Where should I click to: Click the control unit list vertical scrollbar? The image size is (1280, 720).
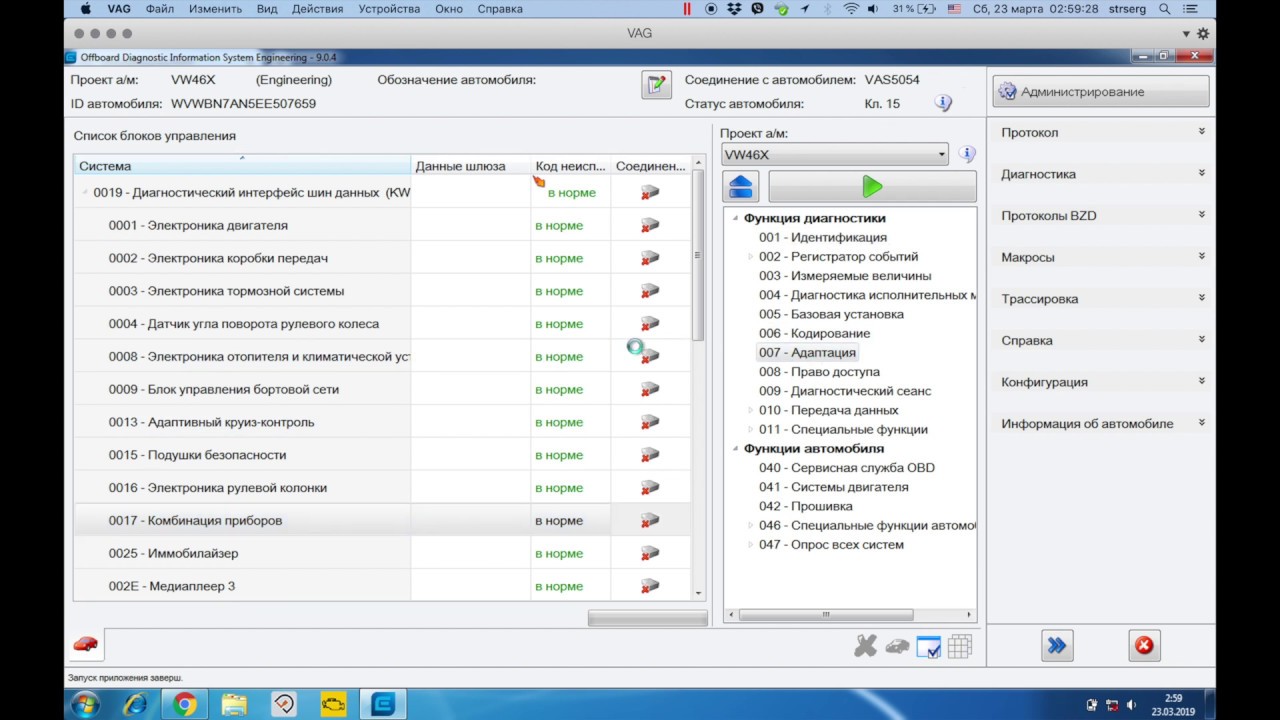[x=698, y=256]
